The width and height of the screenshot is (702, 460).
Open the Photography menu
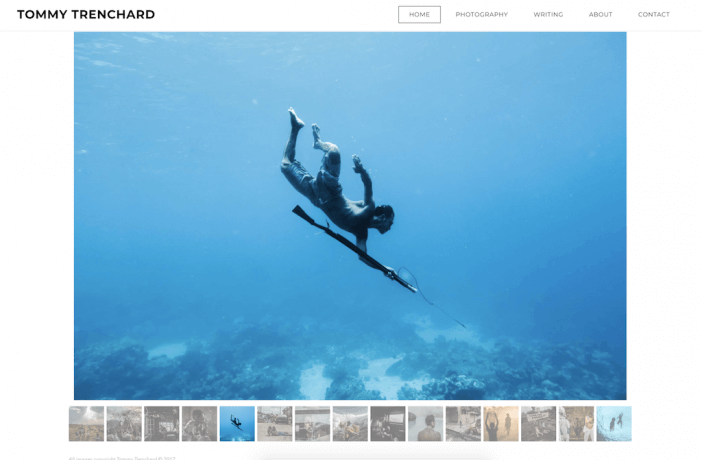coord(481,14)
